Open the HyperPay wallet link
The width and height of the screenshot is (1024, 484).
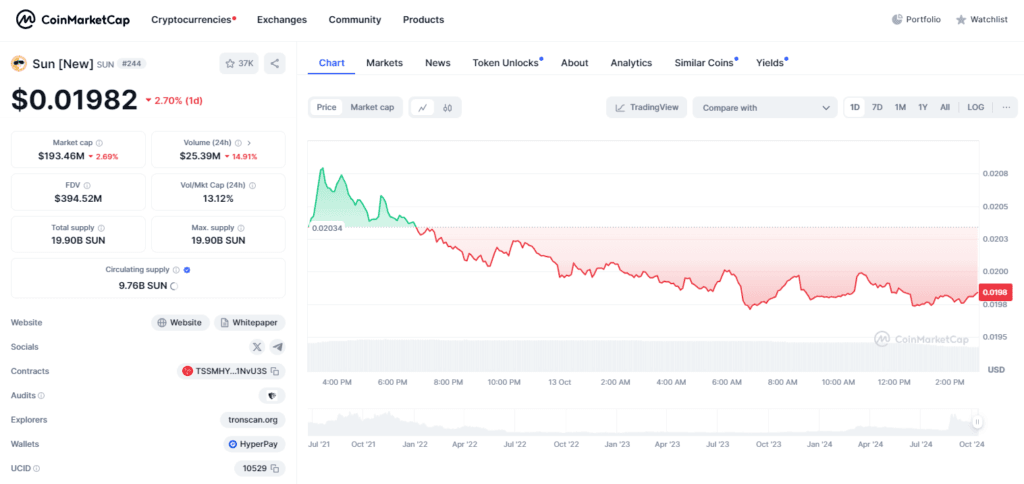(254, 444)
